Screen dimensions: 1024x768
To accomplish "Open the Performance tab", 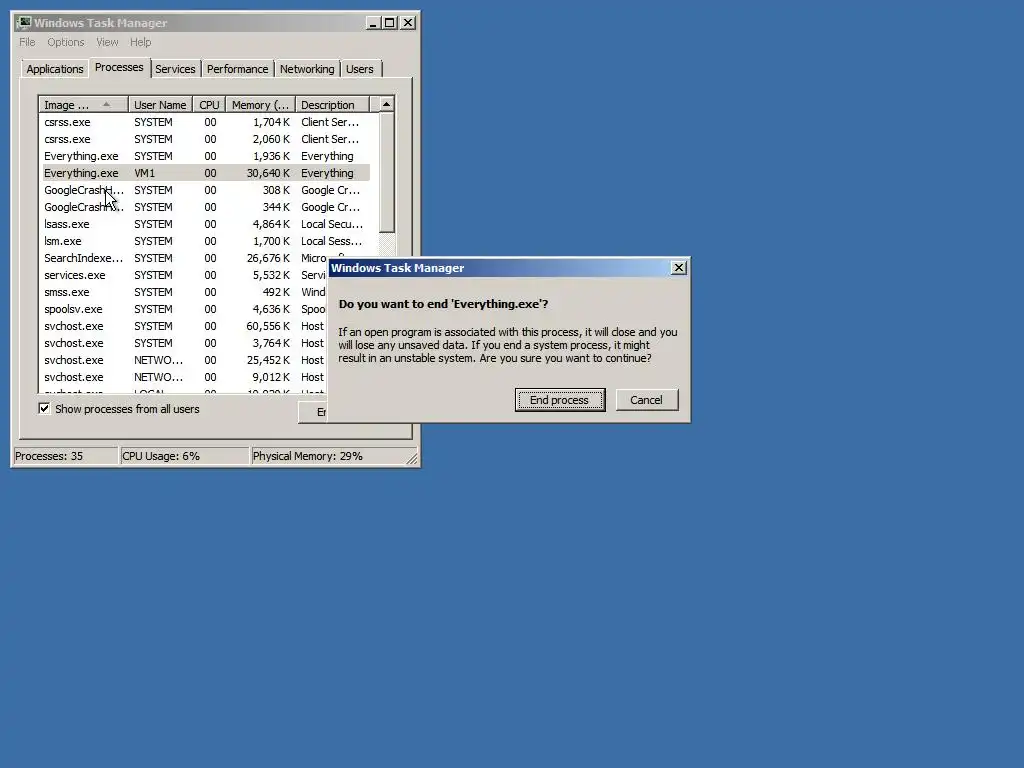I will [238, 69].
